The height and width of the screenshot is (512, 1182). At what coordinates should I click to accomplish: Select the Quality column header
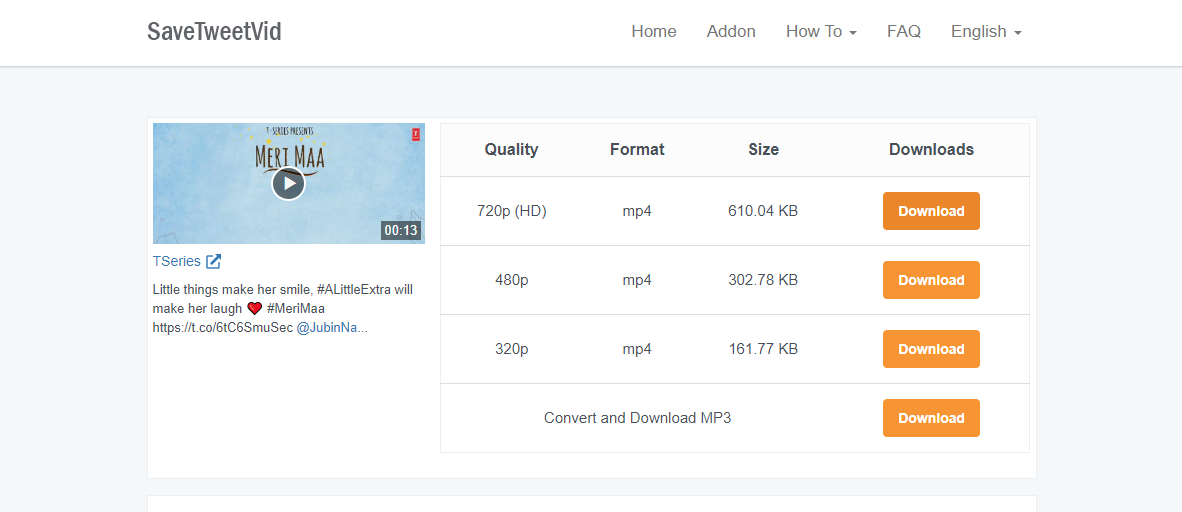[x=511, y=149]
